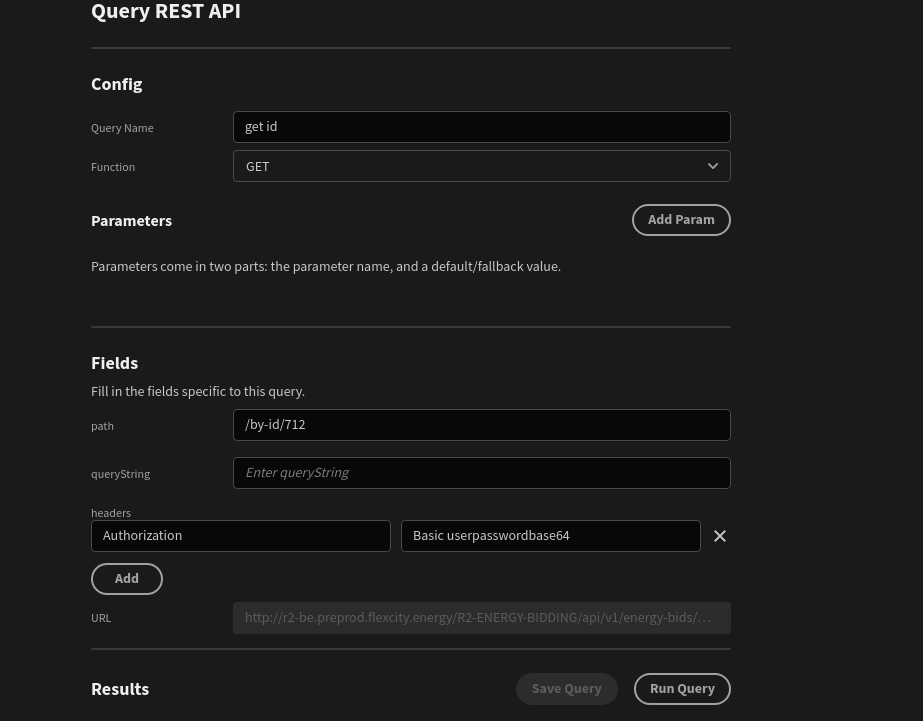Edit the header value 'Basic userpasswordbase64'
This screenshot has height=721, width=923.
coord(550,536)
